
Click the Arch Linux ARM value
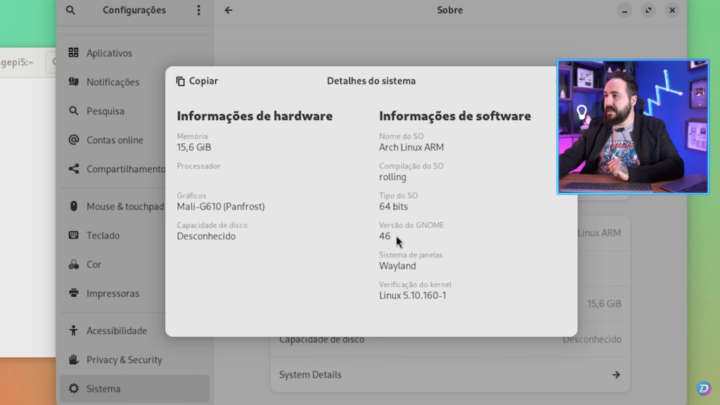click(411, 147)
